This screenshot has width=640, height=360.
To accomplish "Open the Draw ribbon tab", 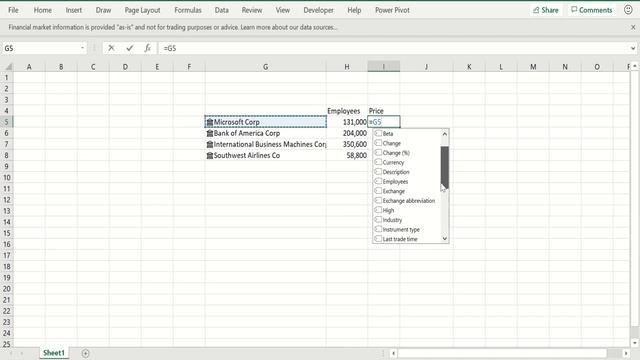I will [x=103, y=10].
